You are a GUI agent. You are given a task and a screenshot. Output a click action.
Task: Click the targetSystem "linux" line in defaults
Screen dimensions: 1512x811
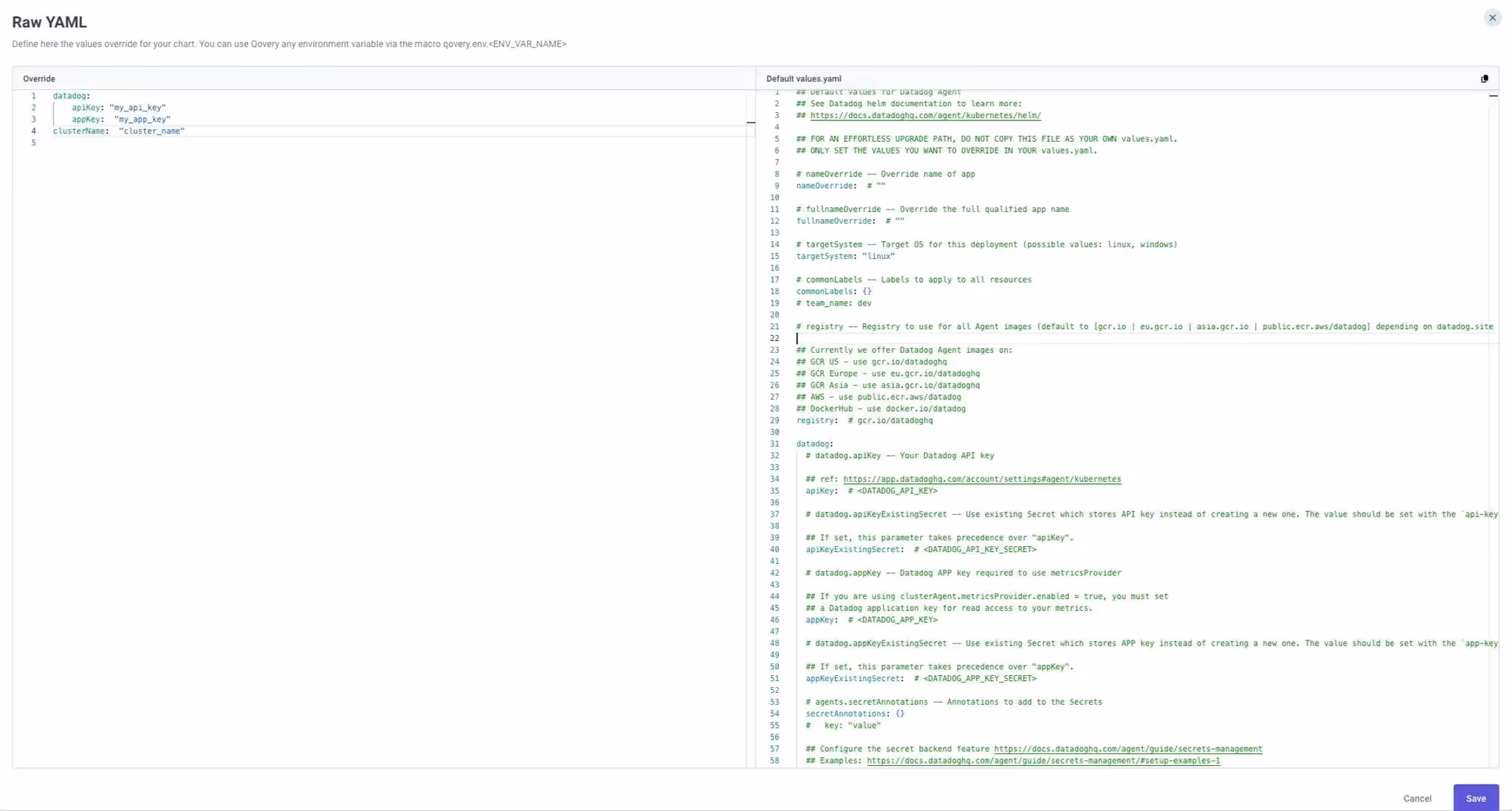845,257
